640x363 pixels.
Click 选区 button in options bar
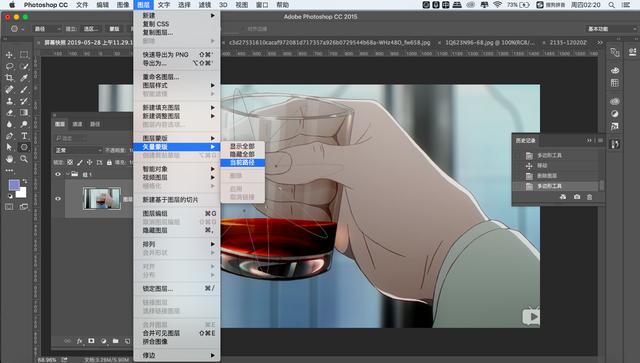91,29
